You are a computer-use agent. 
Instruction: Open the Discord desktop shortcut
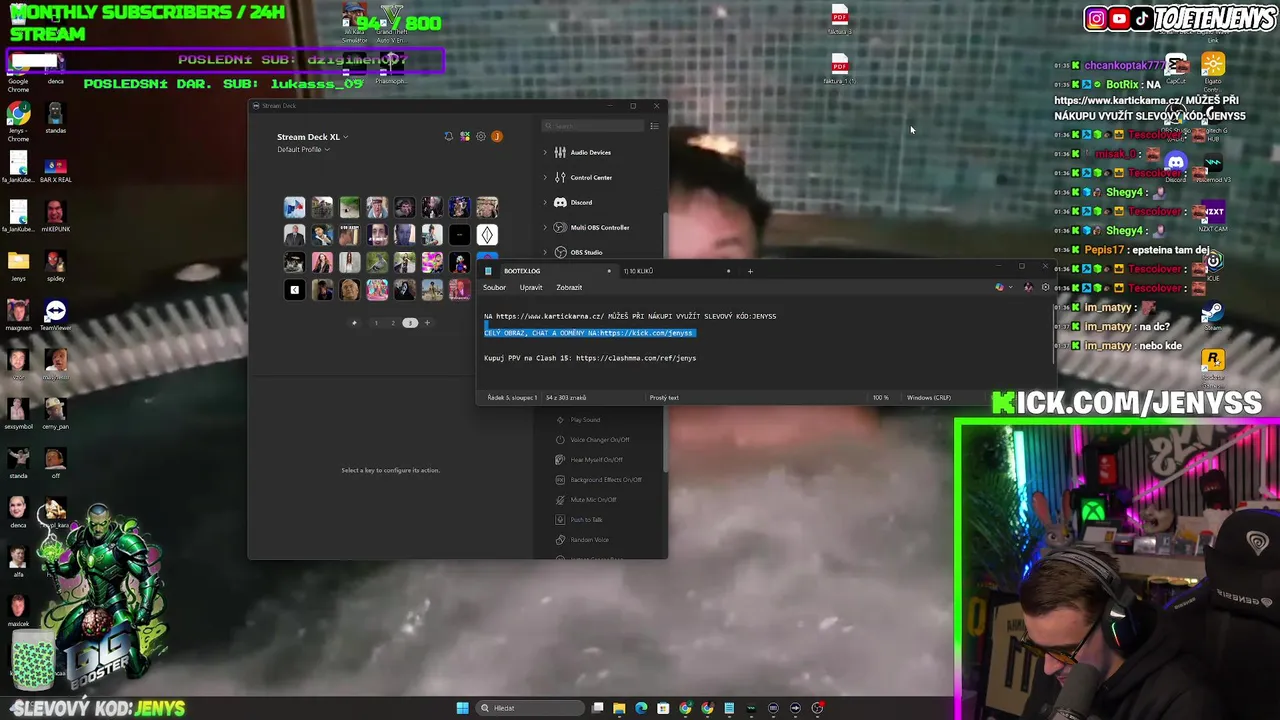(x=1176, y=166)
